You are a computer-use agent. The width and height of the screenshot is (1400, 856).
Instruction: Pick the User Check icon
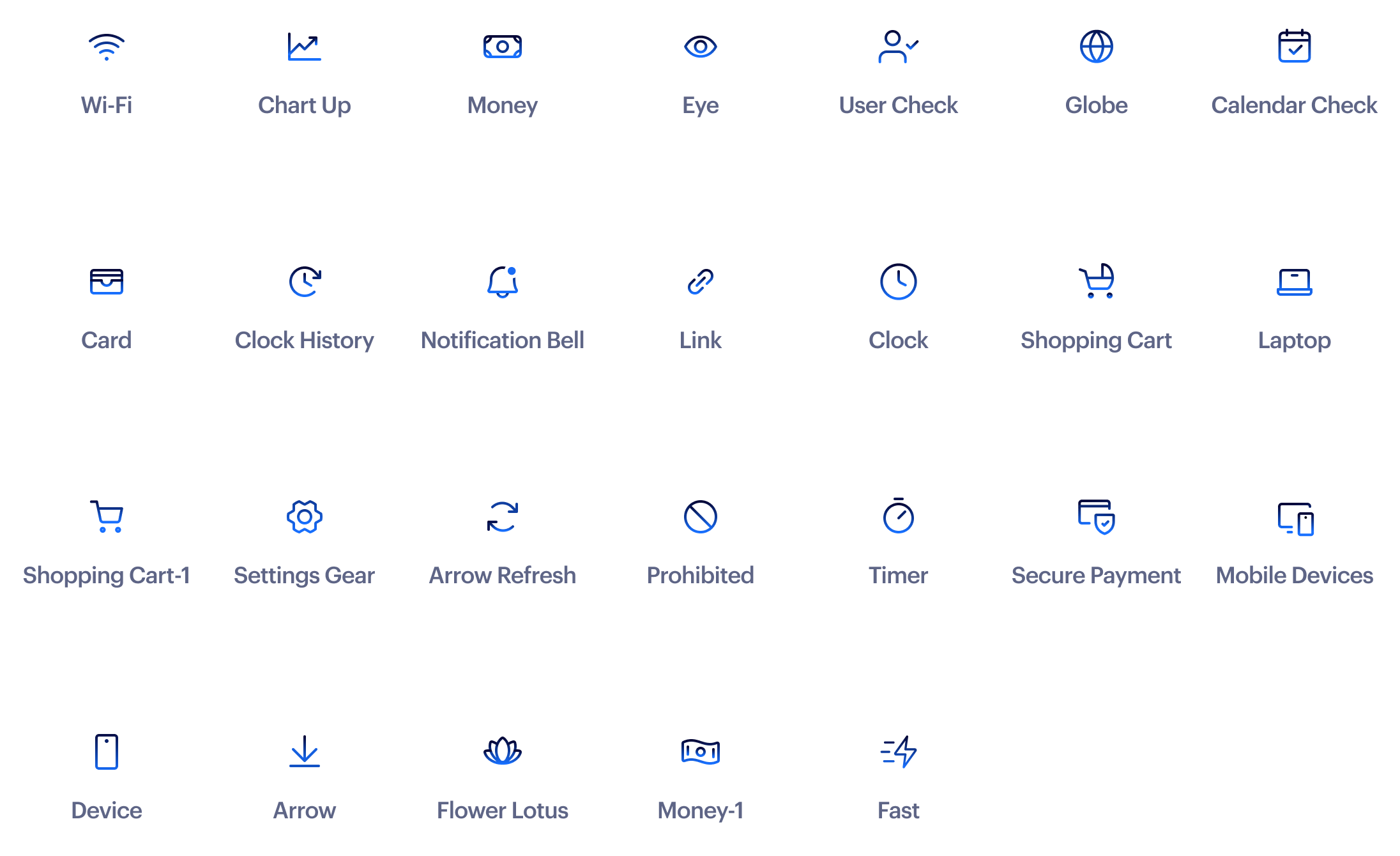click(898, 47)
